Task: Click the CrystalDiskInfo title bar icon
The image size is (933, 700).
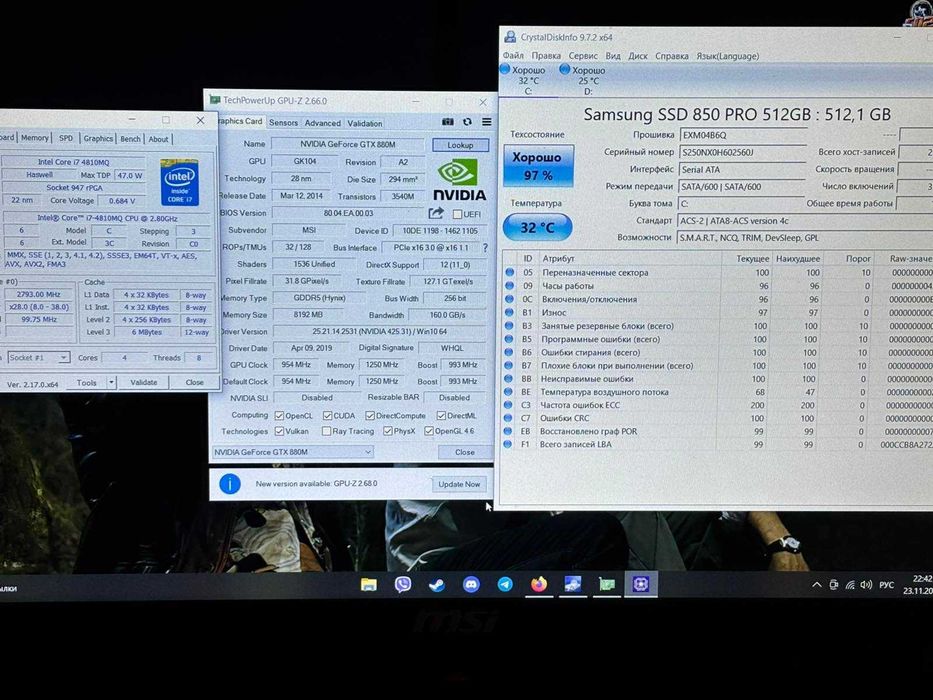Action: 510,37
